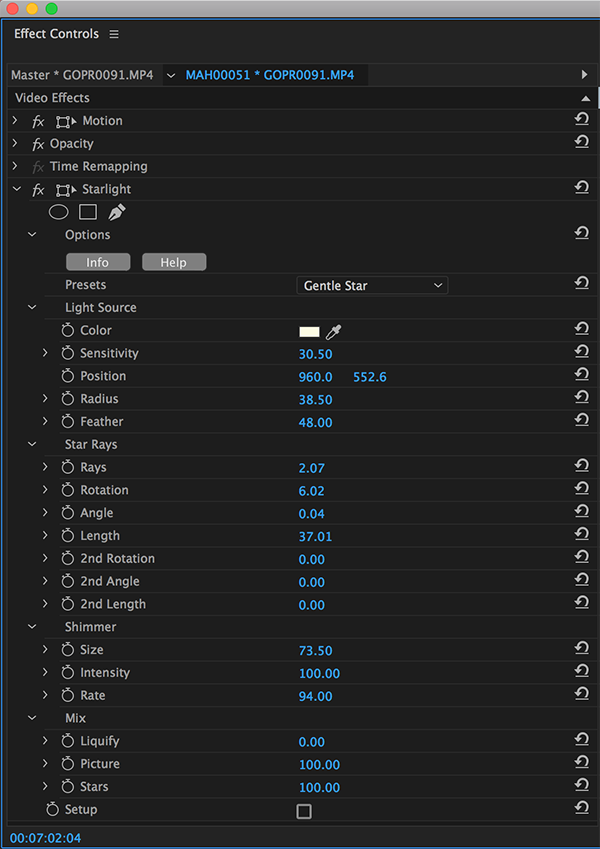Pick light source color with the eyedropper
Image resolution: width=600 pixels, height=849 pixels.
pyautogui.click(x=334, y=331)
